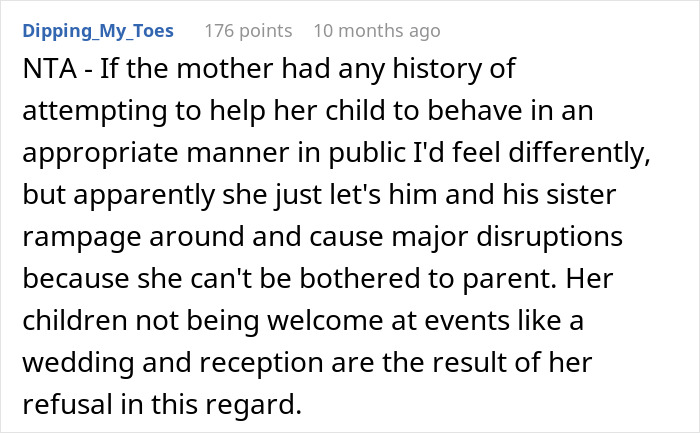Viewport: 700px width, 433px height.
Task: Click the word 'differently' in the comment
Action: [x=579, y=154]
